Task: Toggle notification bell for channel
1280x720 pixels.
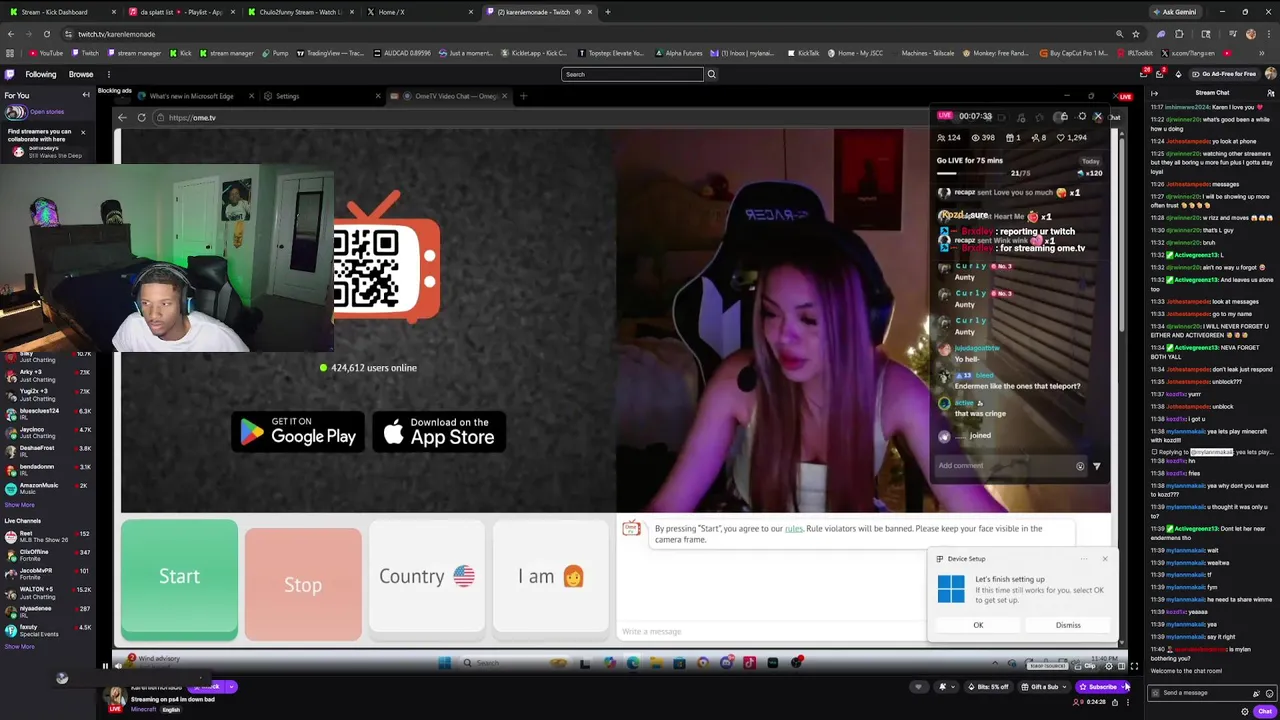Action: tap(942, 687)
